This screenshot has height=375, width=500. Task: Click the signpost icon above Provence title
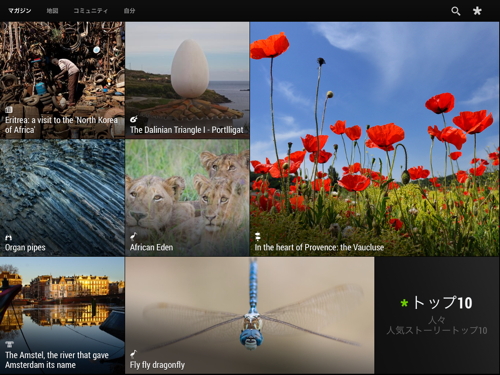pos(258,237)
